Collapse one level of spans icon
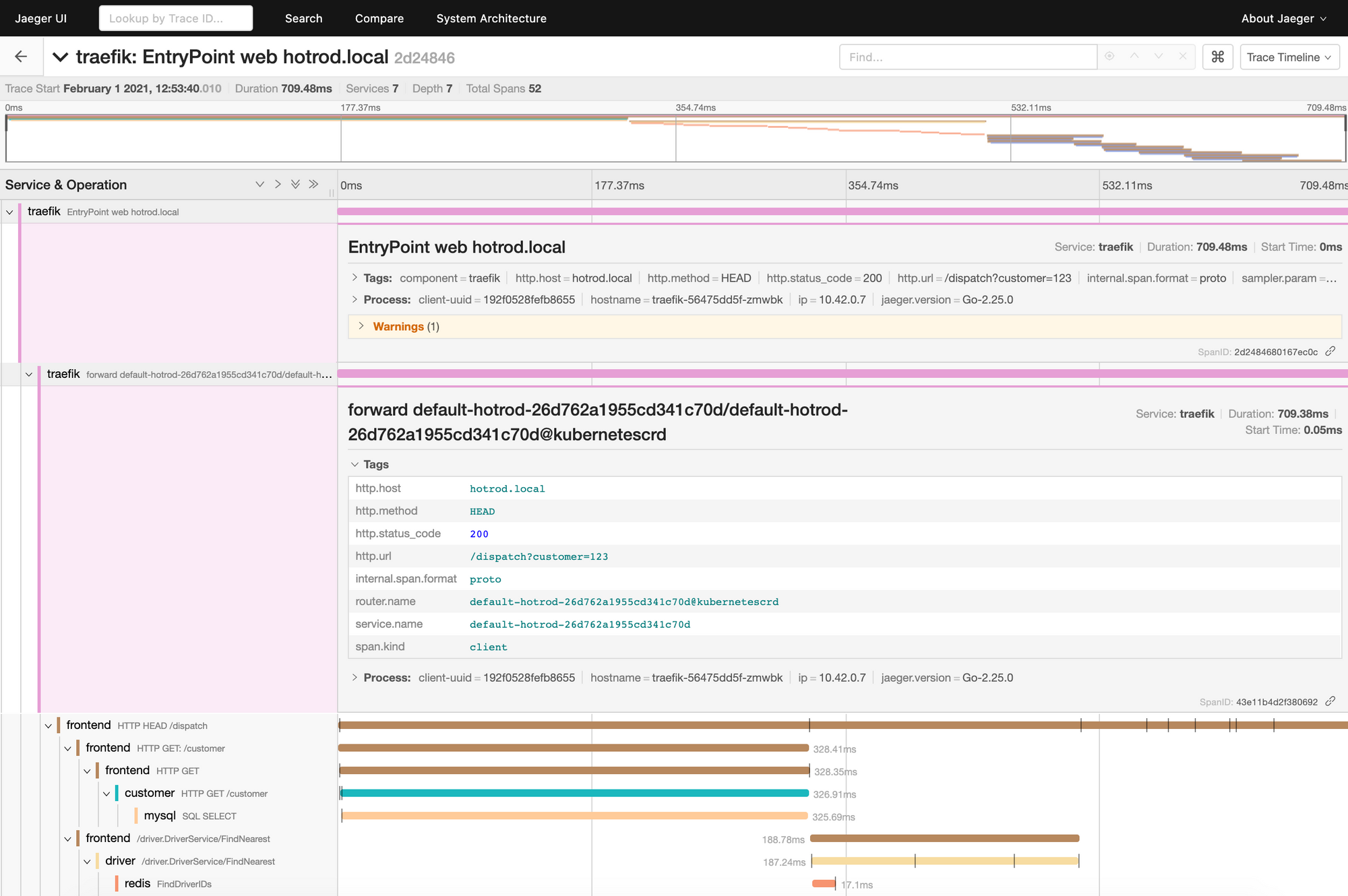Image resolution: width=1348 pixels, height=896 pixels. point(278,185)
